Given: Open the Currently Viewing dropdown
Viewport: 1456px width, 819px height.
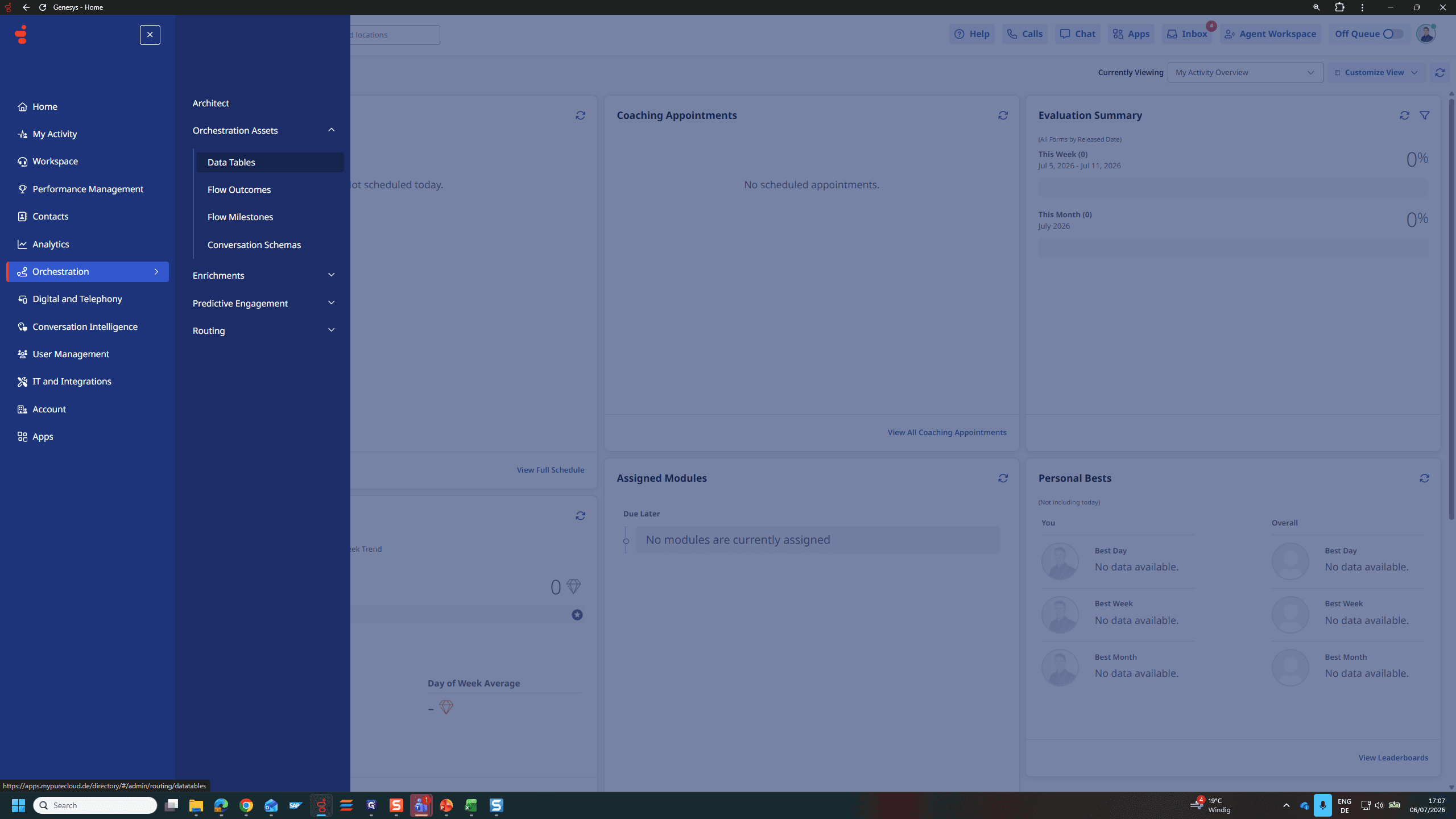Looking at the screenshot, I should click(1245, 72).
